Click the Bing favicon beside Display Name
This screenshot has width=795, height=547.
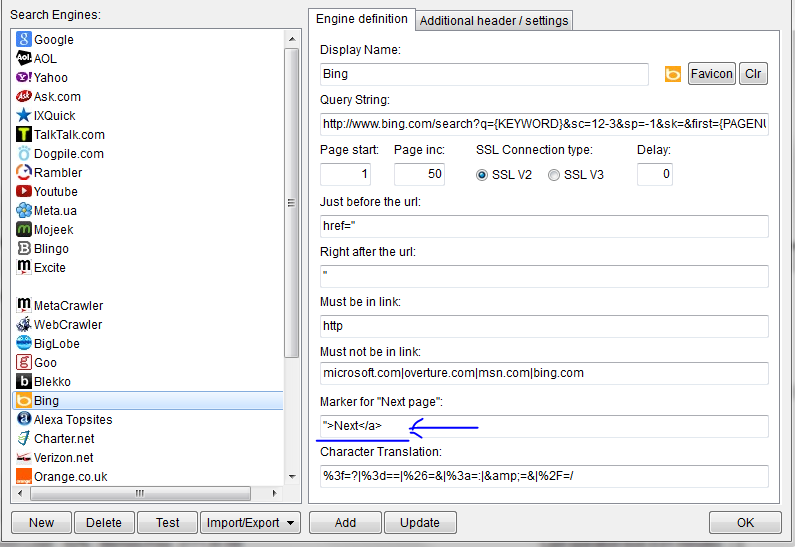pos(673,74)
